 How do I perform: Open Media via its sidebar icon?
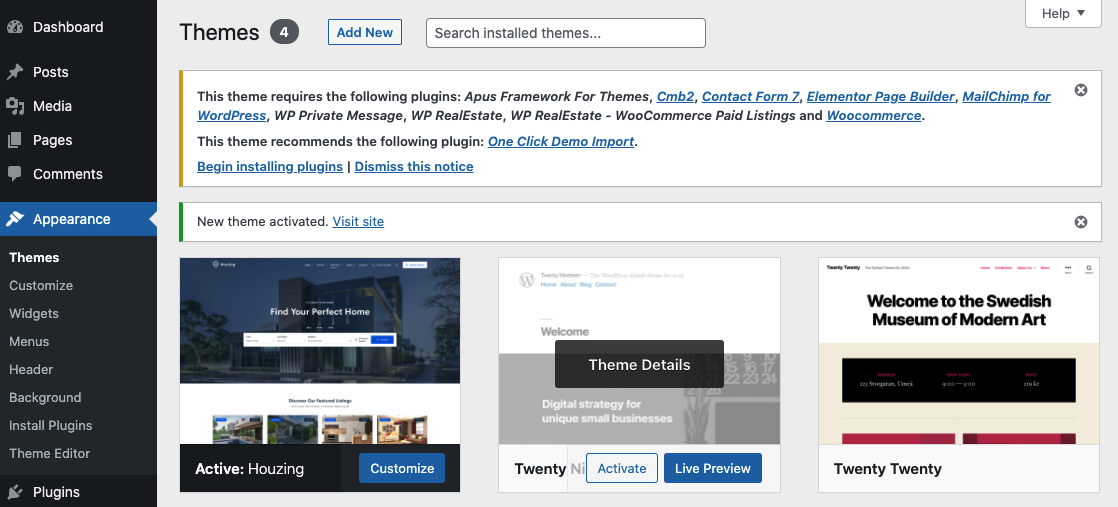[x=15, y=106]
